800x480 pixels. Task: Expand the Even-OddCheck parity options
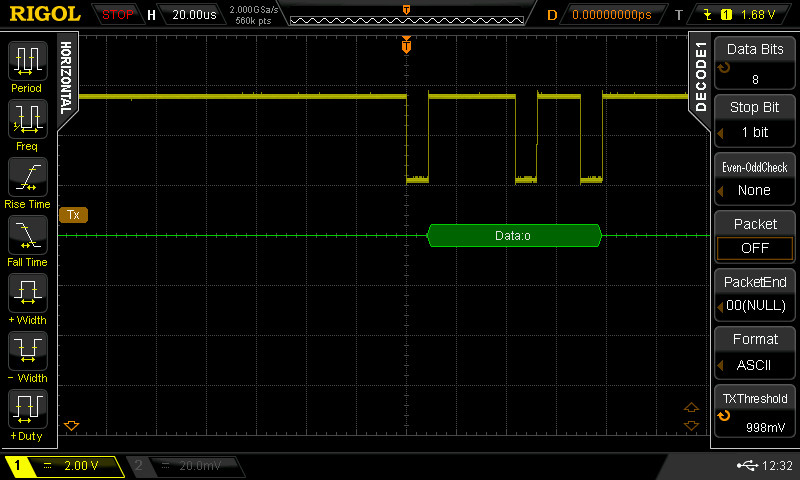755,179
